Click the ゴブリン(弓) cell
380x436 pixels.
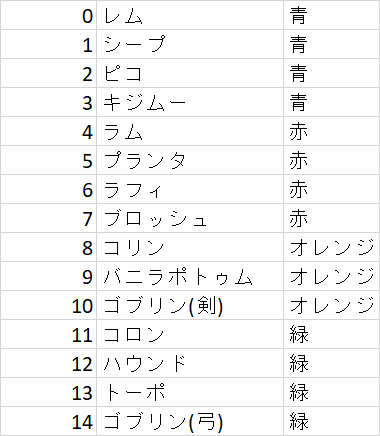coord(190,421)
